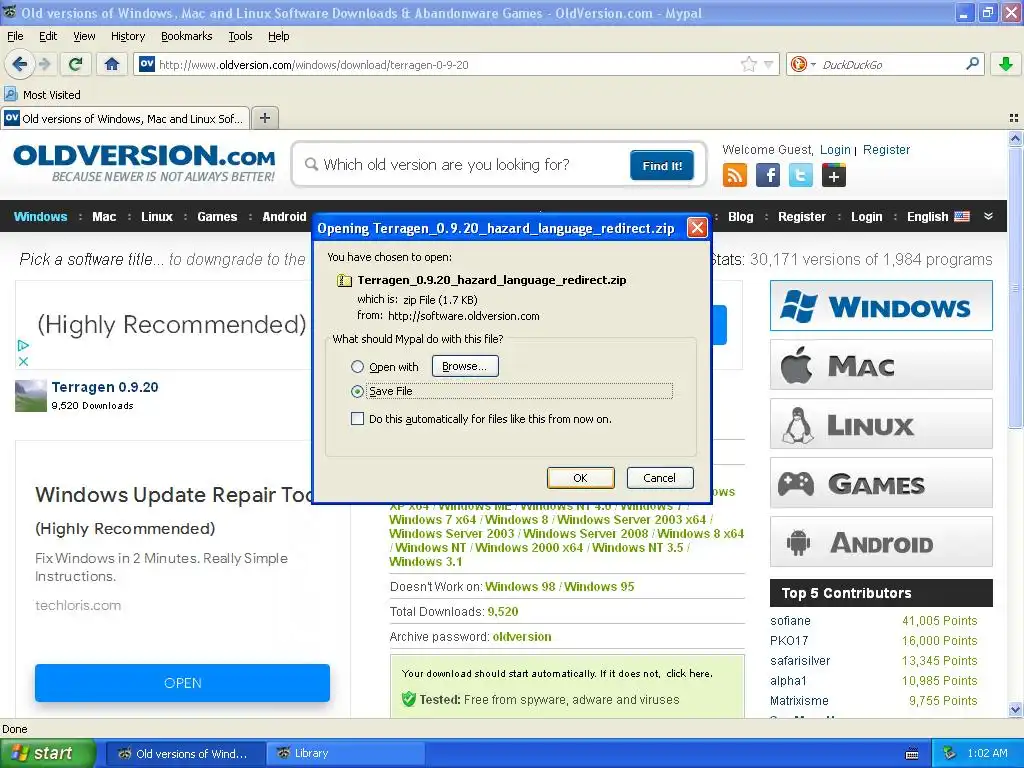Click Cancel in the download dialog
The image size is (1024, 768).
pyautogui.click(x=660, y=477)
